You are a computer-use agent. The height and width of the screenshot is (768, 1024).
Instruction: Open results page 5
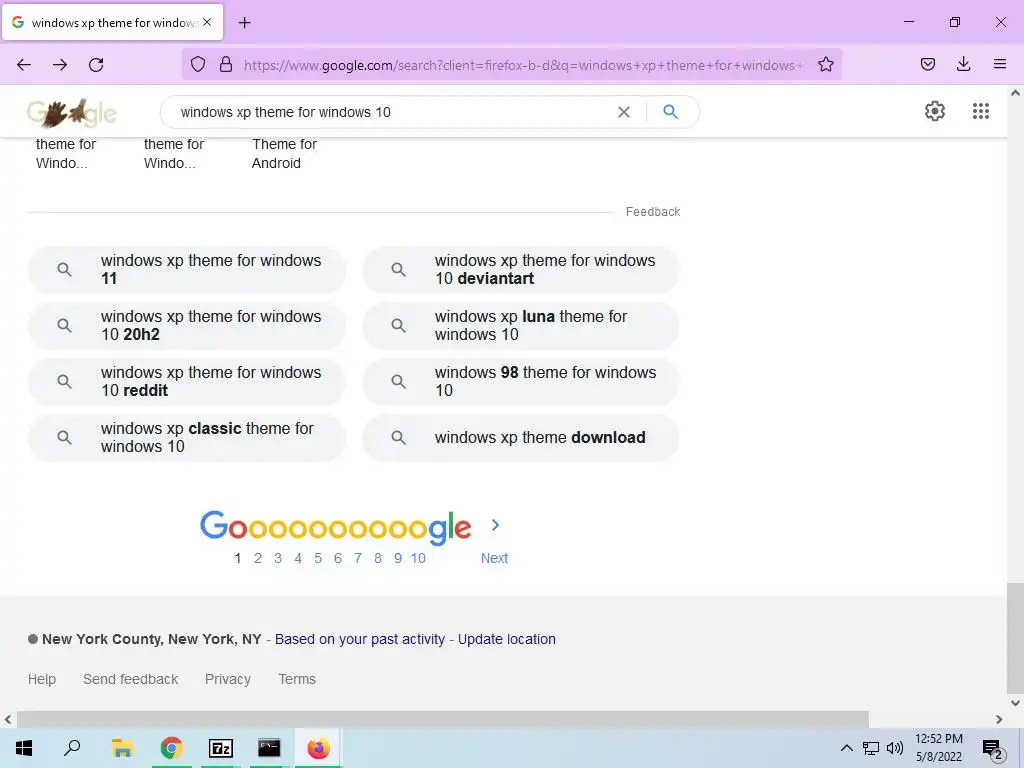[x=318, y=558]
